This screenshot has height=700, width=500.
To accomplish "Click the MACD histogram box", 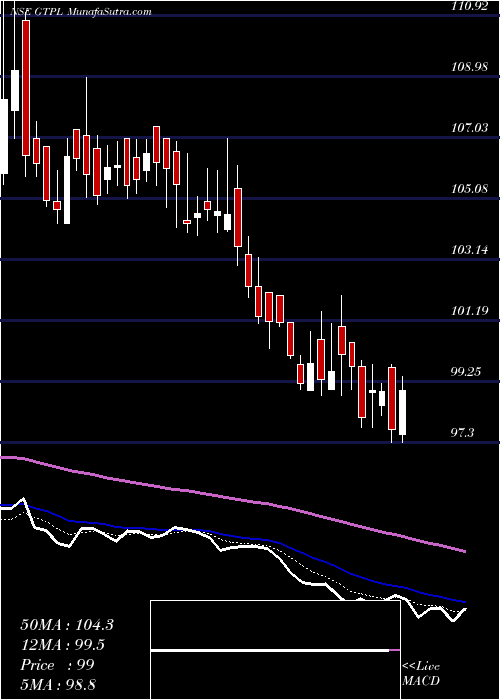I will (275, 650).
